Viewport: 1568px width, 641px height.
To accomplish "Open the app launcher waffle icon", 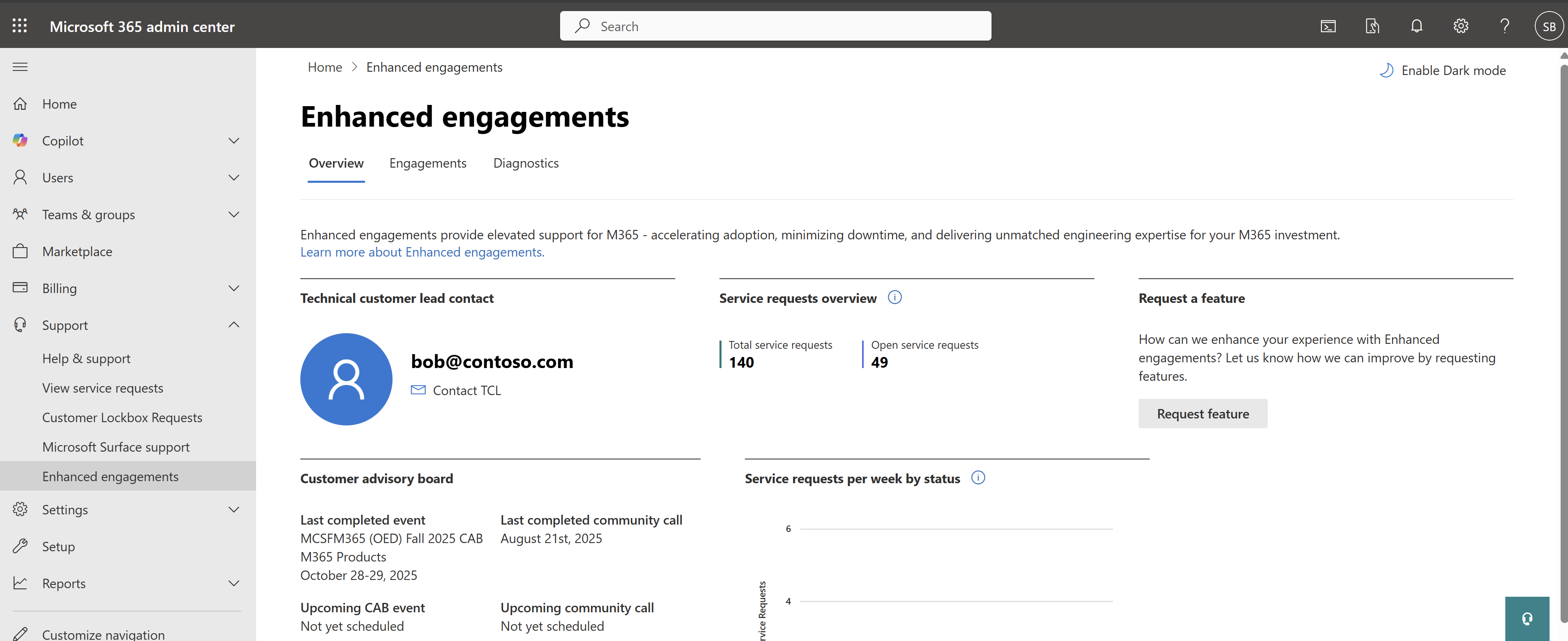I will point(20,25).
